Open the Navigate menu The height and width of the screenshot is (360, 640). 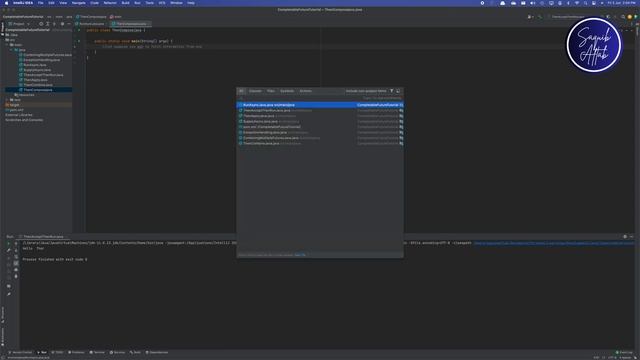[78, 3]
